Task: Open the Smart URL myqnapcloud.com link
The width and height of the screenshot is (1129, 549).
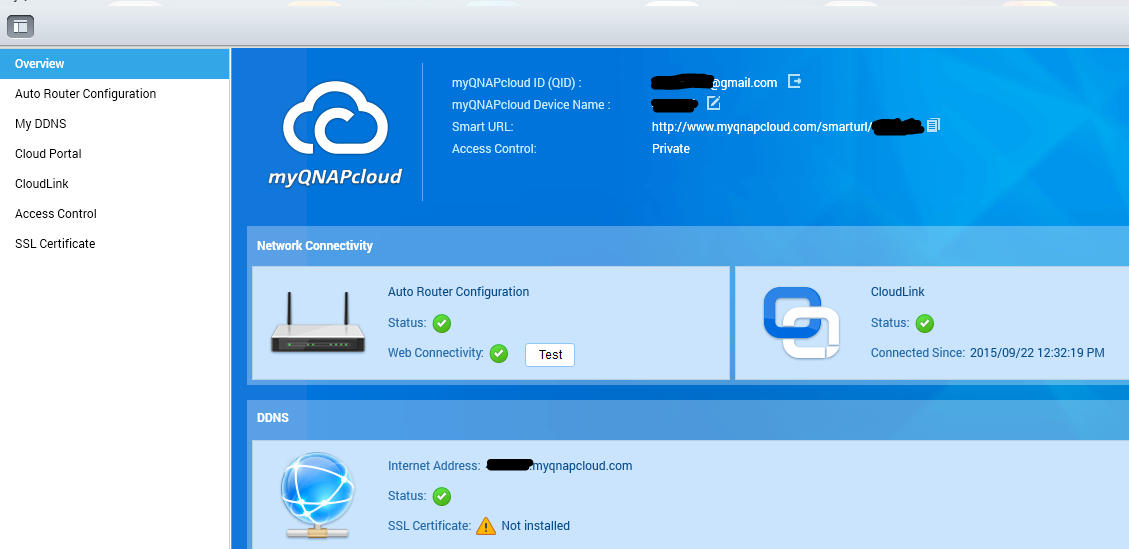Action: [760, 127]
